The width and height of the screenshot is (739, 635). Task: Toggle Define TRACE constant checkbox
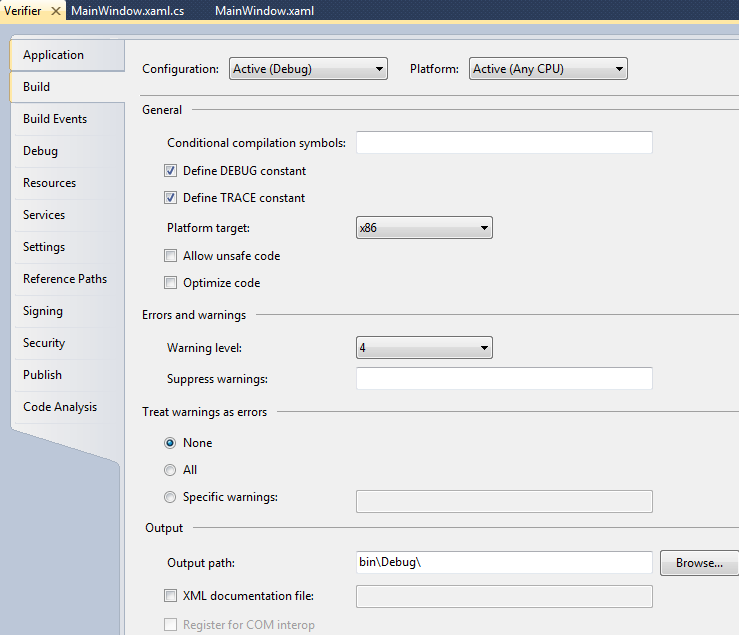pyautogui.click(x=171, y=198)
